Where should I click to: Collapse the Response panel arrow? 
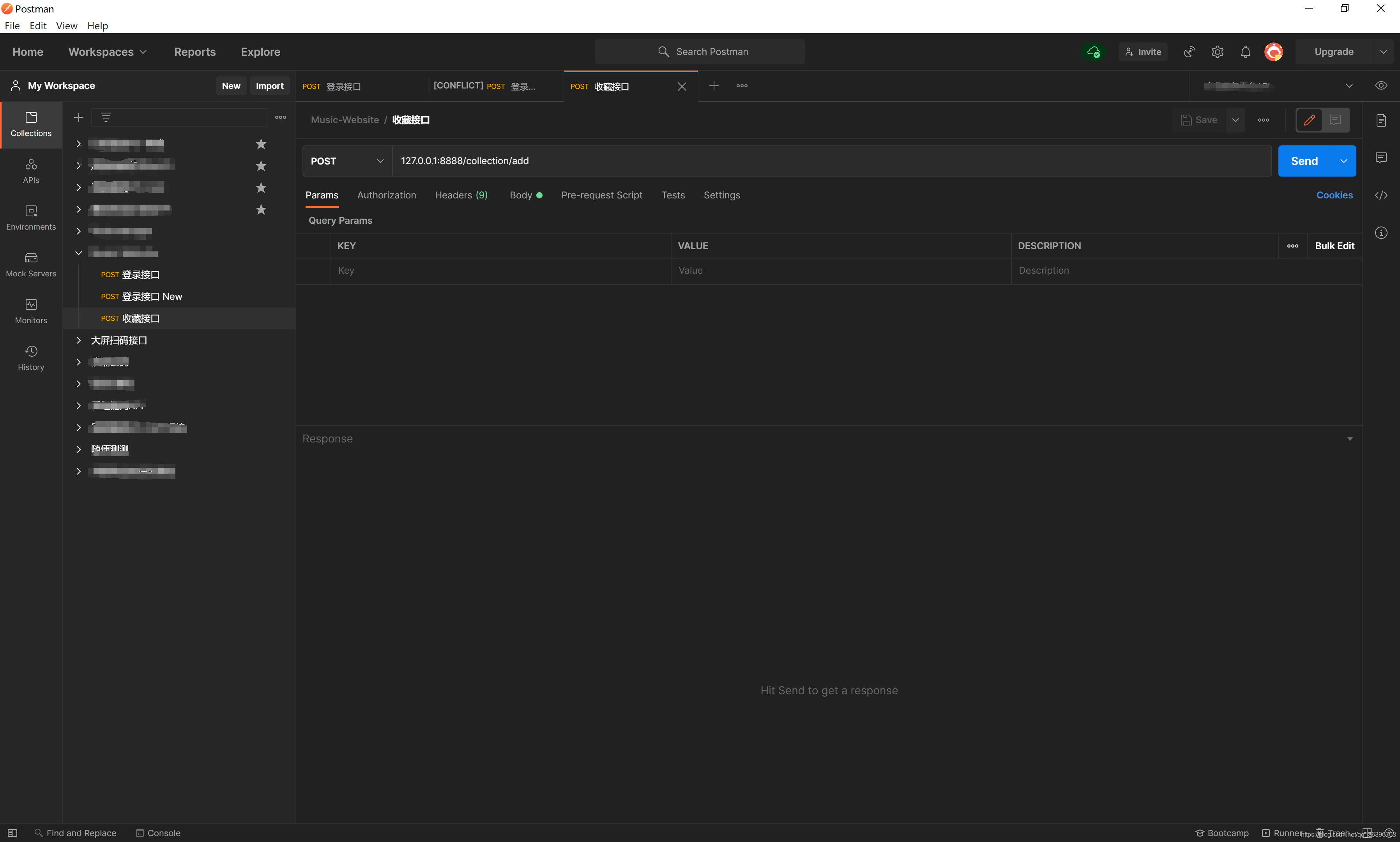pos(1350,439)
